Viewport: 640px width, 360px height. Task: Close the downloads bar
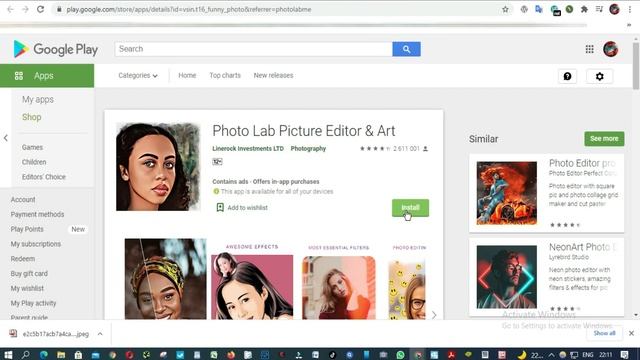pyautogui.click(x=631, y=333)
